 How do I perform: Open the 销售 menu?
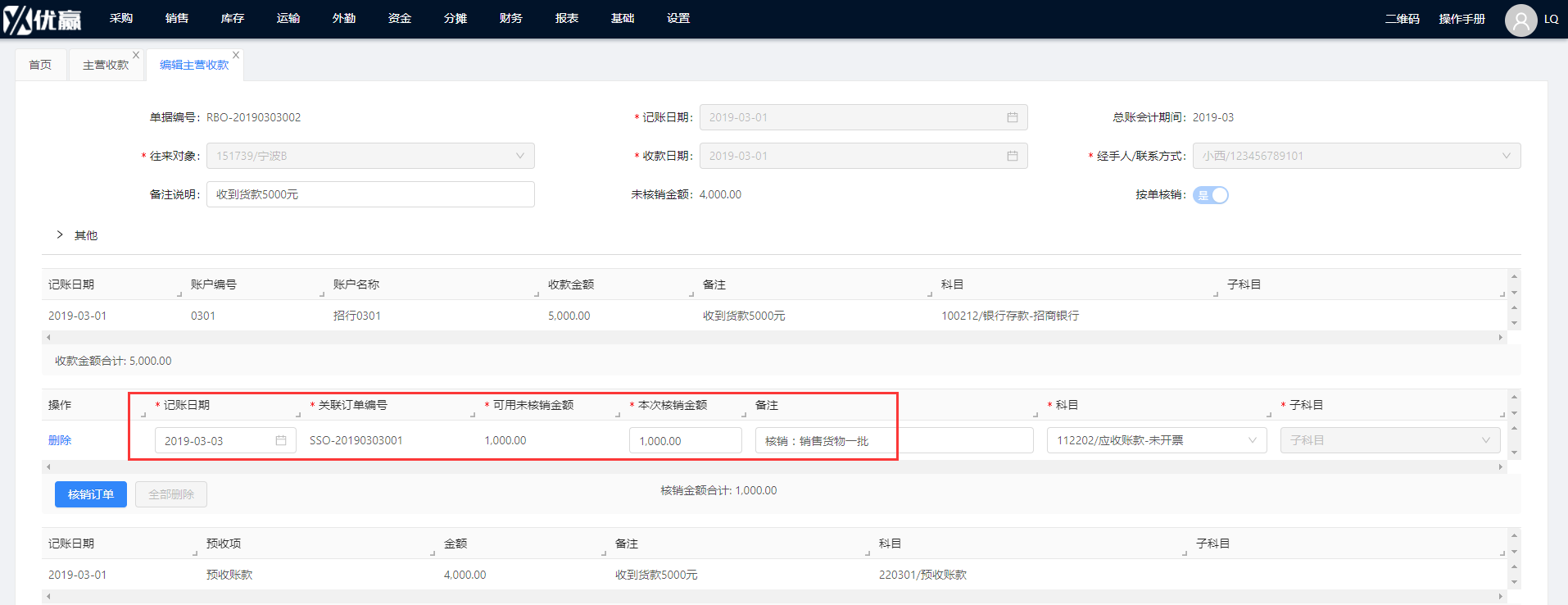click(x=177, y=18)
